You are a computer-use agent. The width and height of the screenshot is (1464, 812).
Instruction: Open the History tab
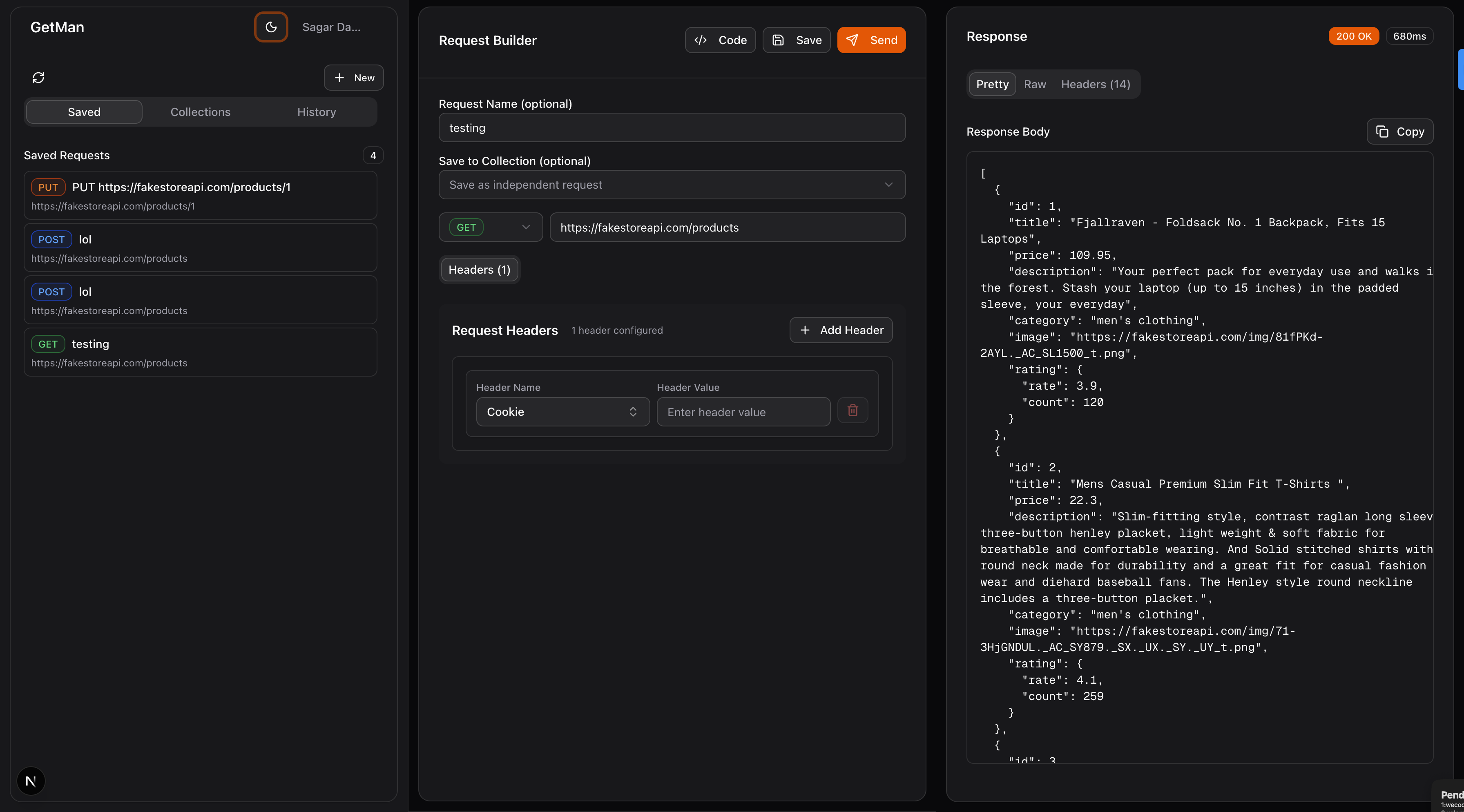(317, 112)
